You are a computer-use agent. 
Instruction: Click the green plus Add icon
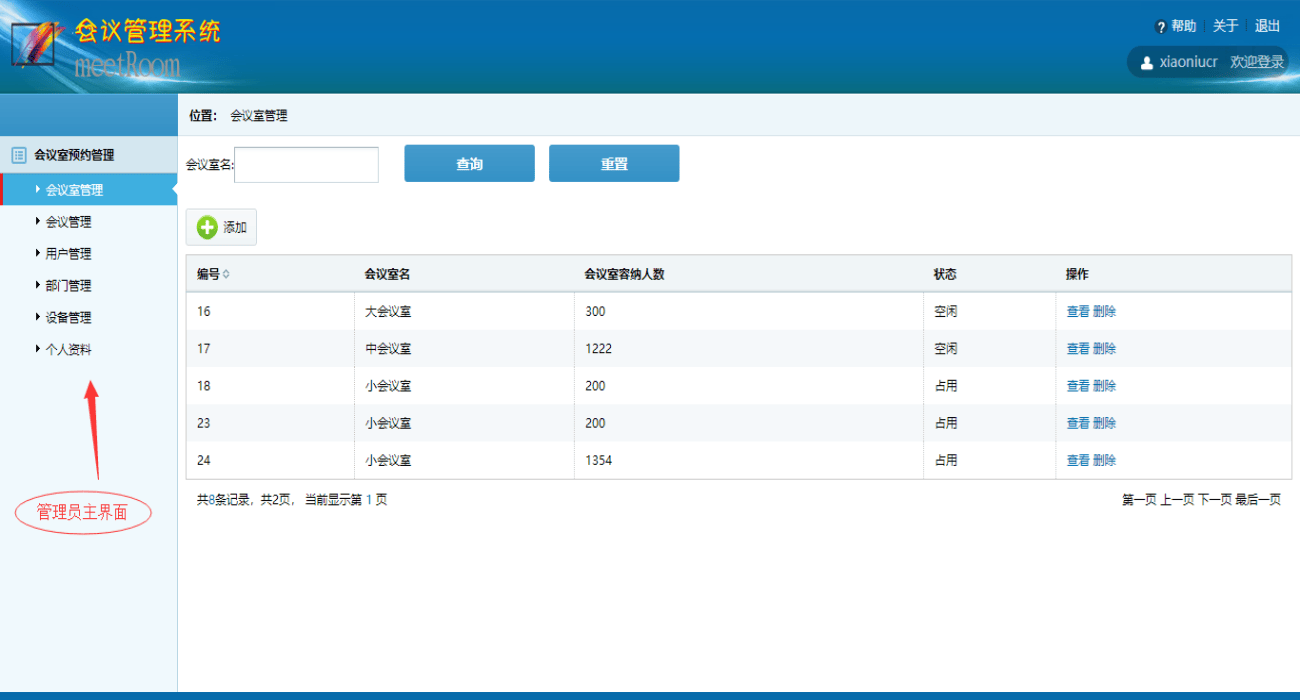pyautogui.click(x=207, y=226)
